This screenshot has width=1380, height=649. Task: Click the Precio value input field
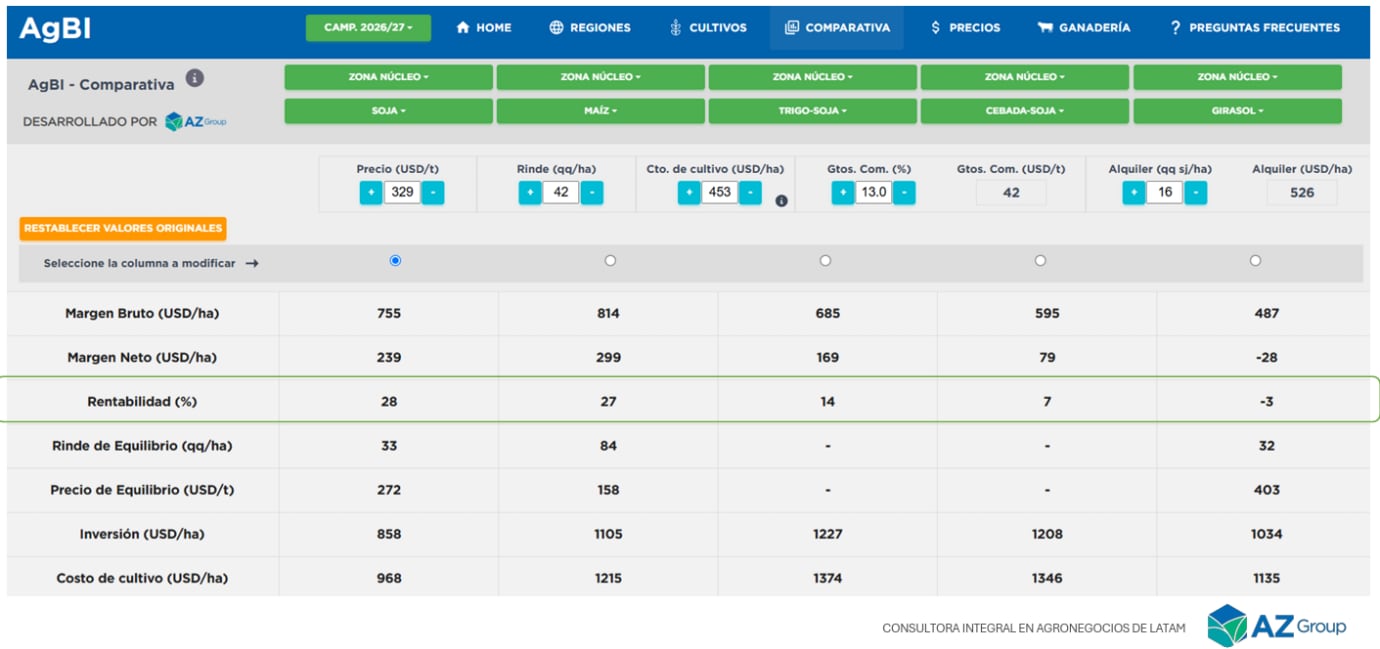[402, 192]
